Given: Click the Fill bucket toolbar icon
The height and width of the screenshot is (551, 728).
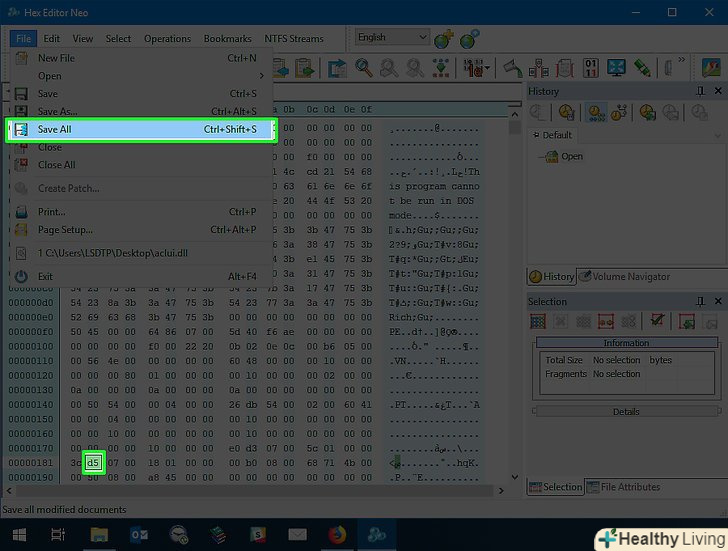Looking at the screenshot, I should (x=513, y=68).
